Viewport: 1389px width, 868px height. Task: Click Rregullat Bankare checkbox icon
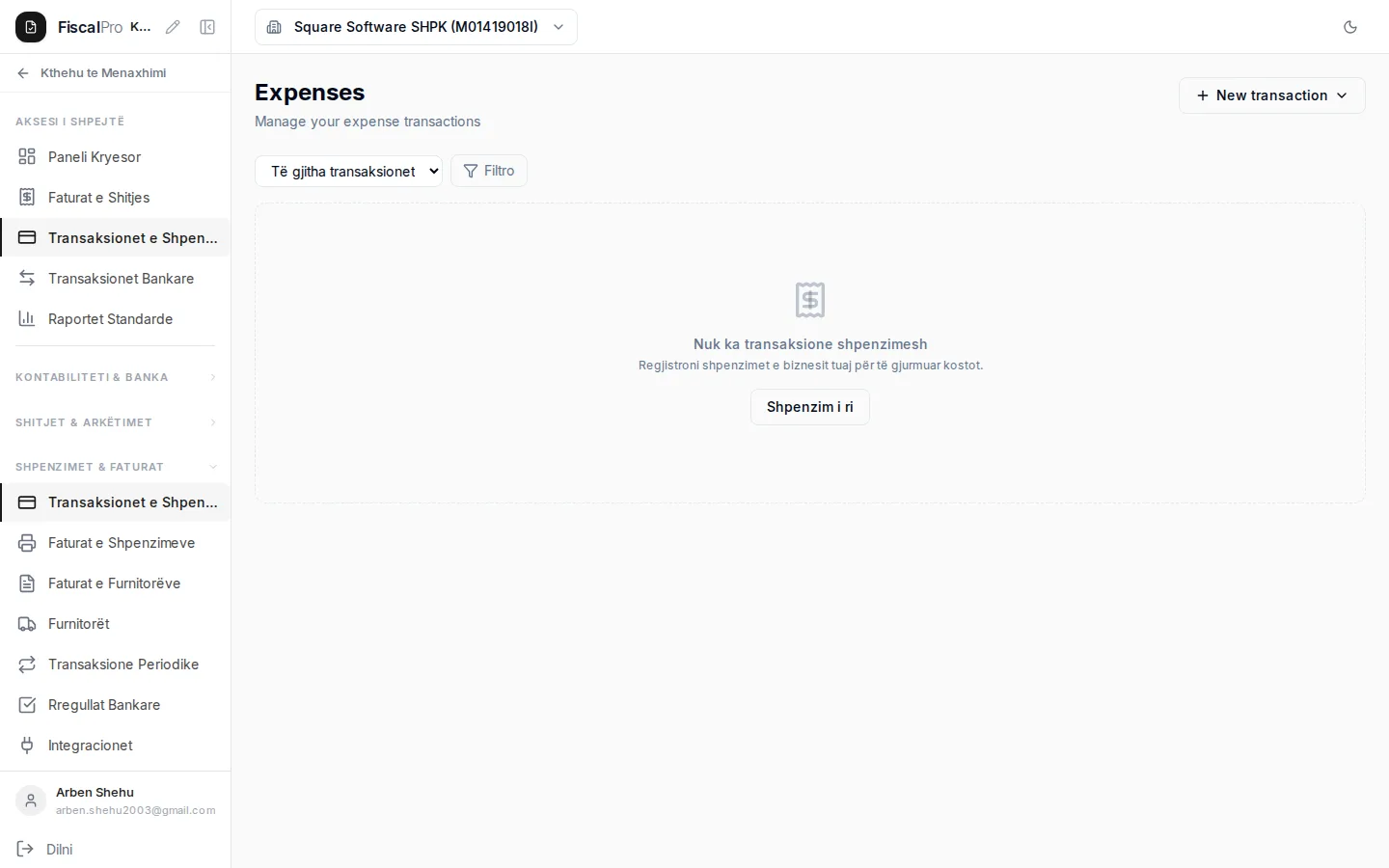click(27, 705)
